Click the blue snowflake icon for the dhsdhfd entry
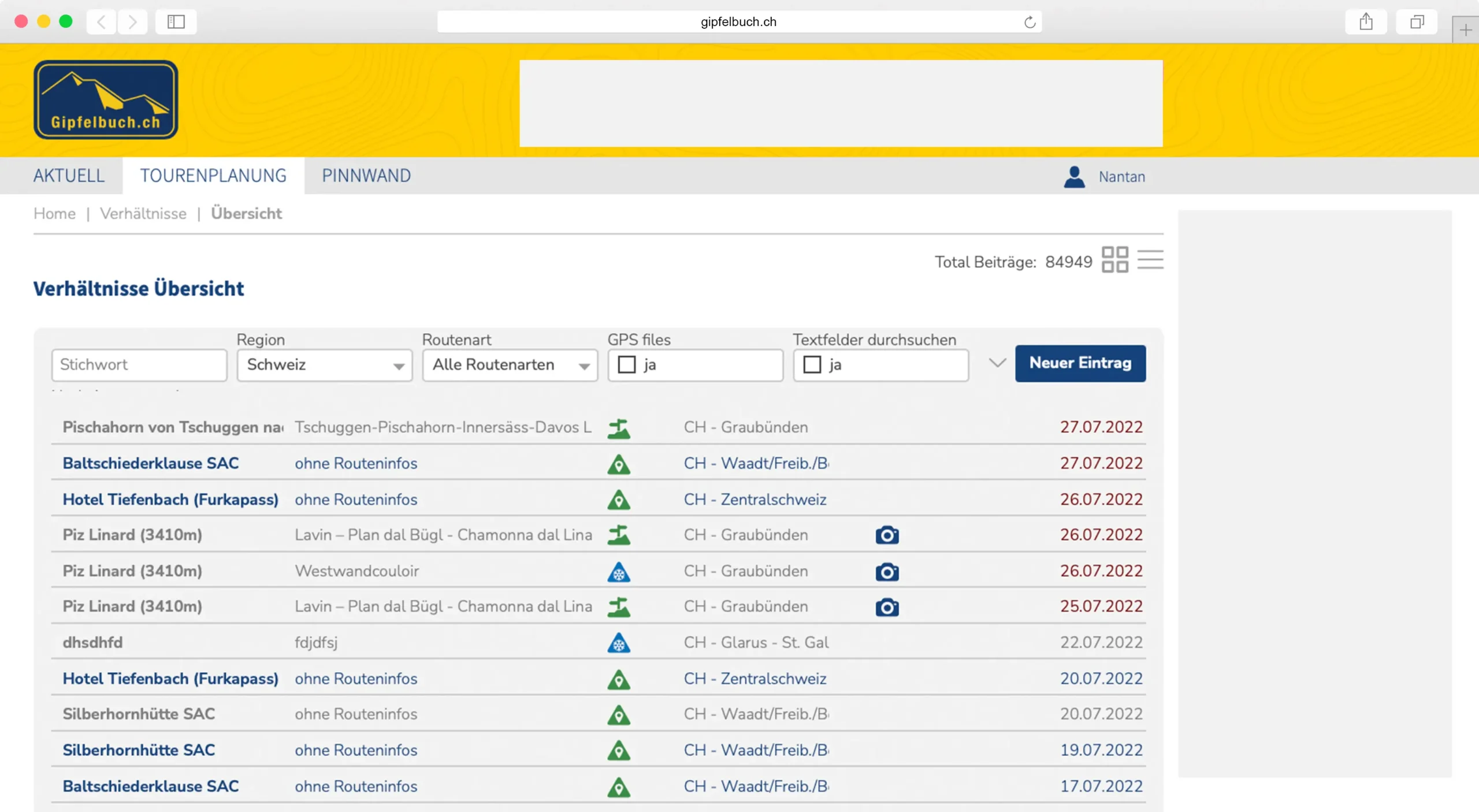The height and width of the screenshot is (812, 1479). [618, 643]
